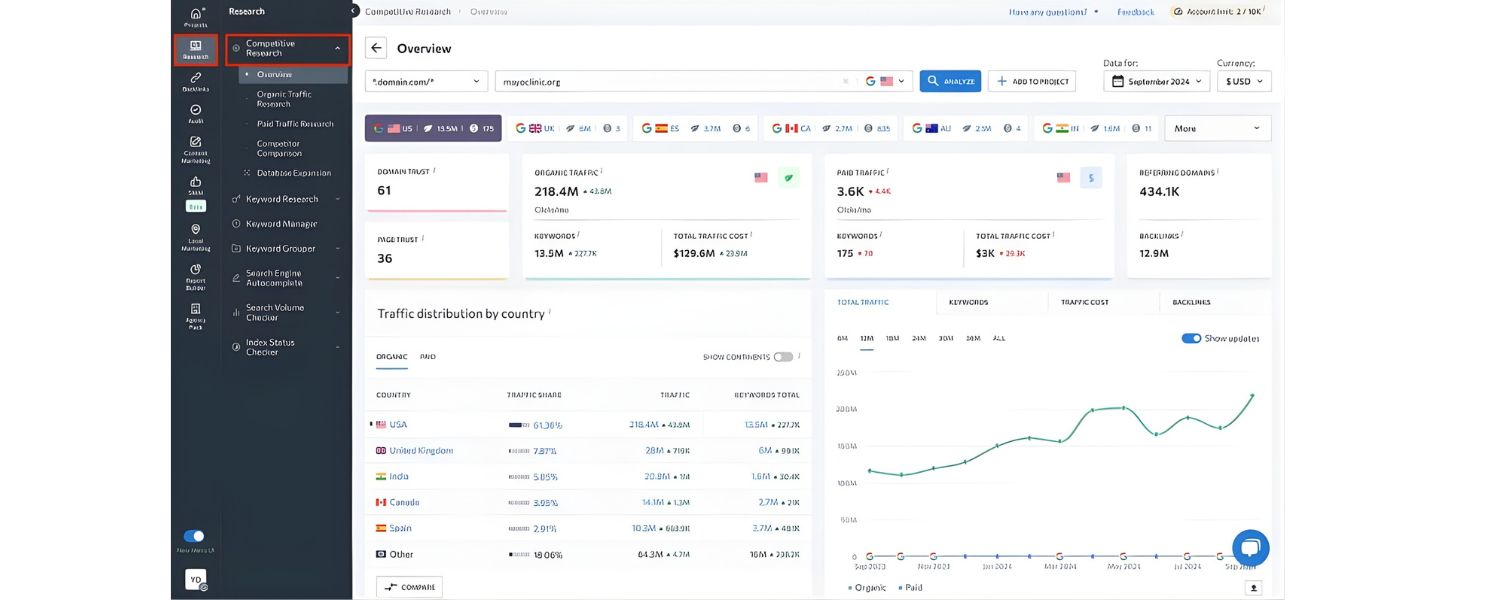
Task: Flip the toggle at the bottom of the sidebar
Action: 193,536
